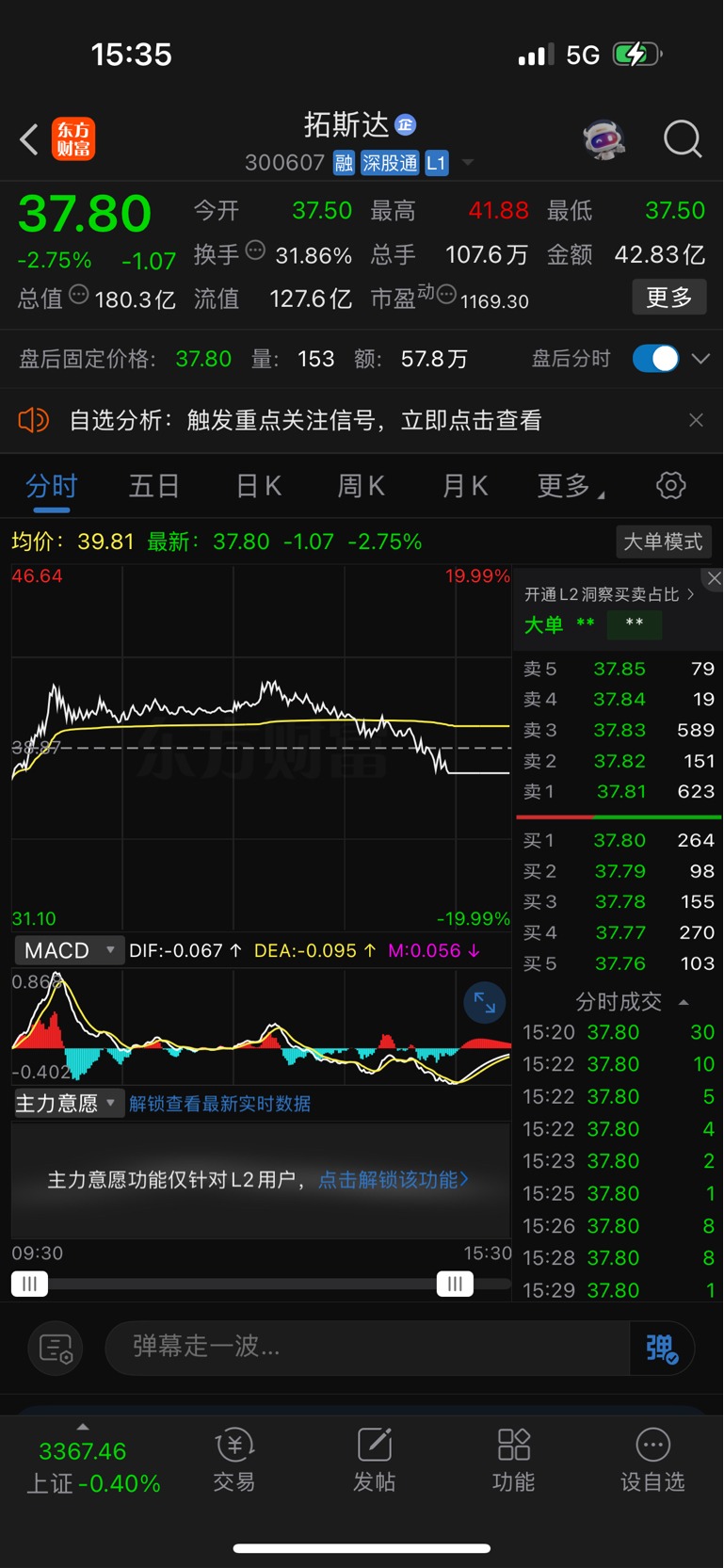
Task: Toggle the 弹 danmaku button
Action: pos(662,1349)
